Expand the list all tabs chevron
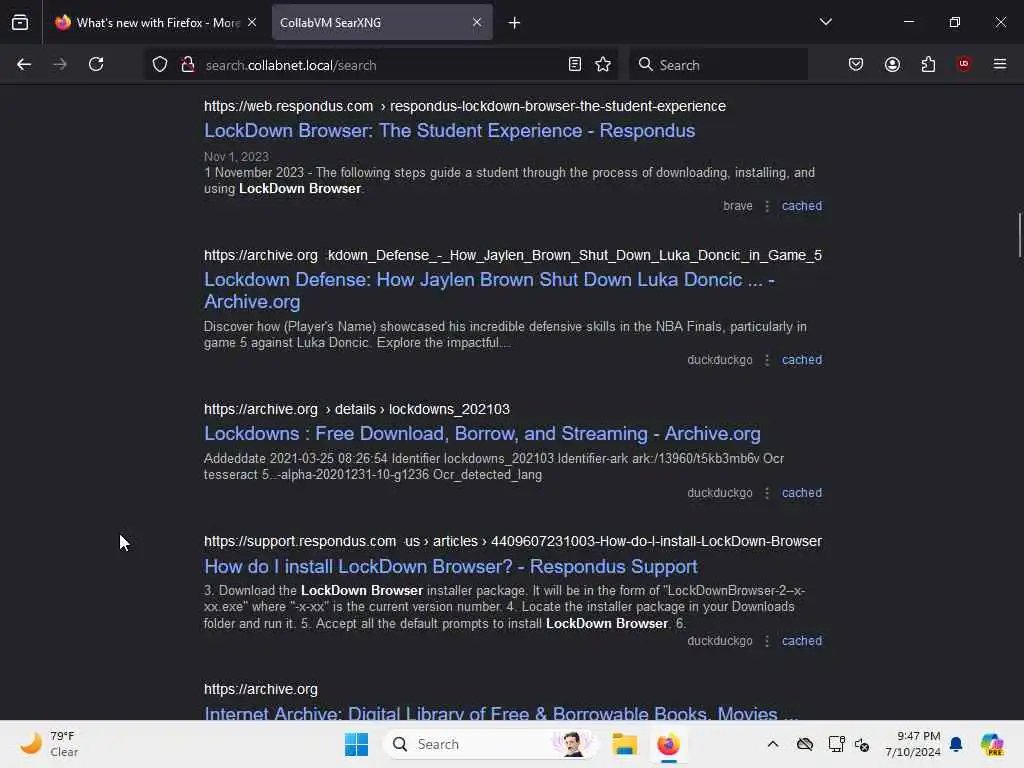 pos(825,22)
